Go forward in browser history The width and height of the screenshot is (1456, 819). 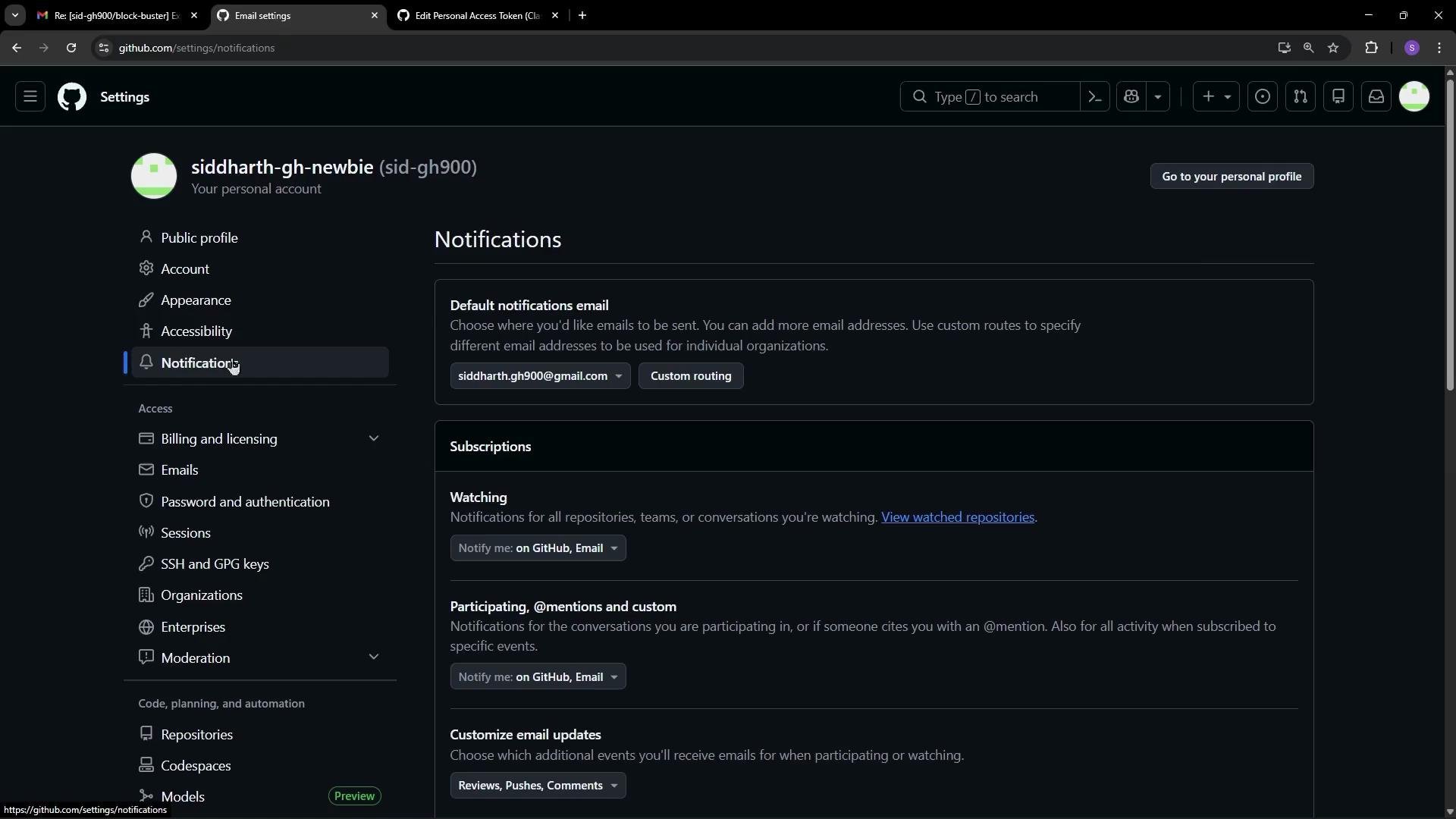[44, 48]
